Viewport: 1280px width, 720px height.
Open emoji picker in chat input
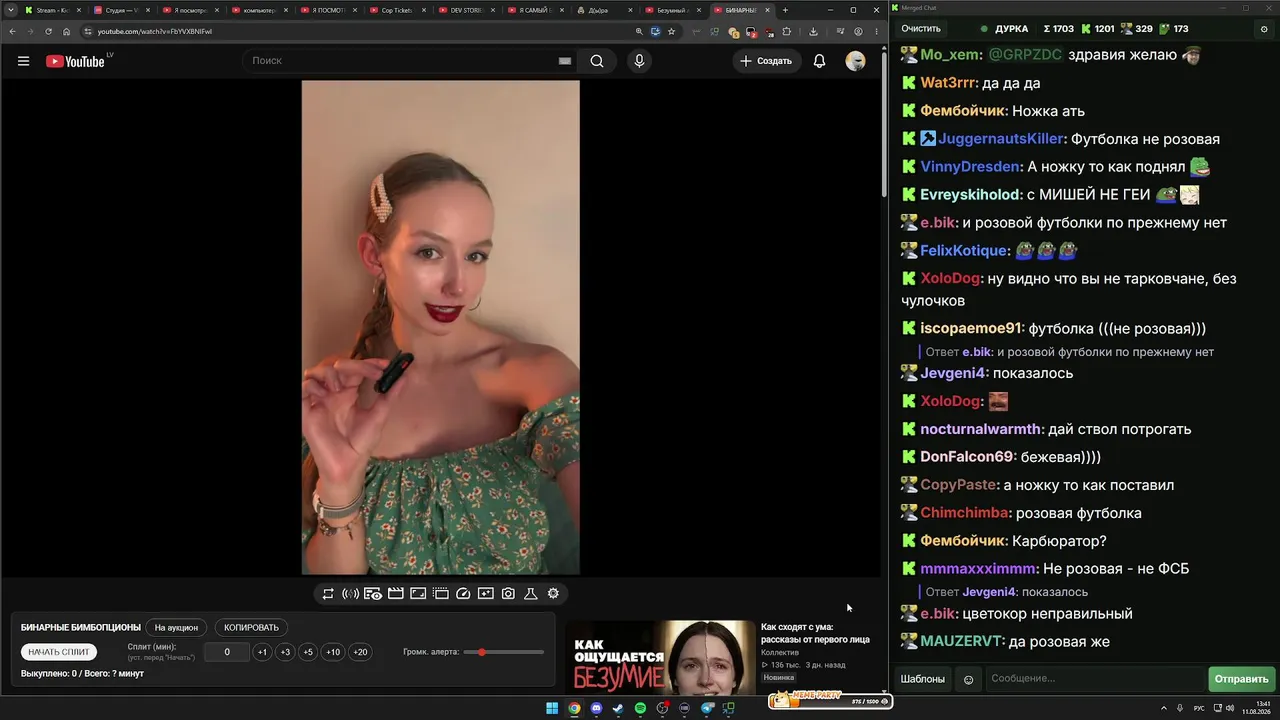968,679
